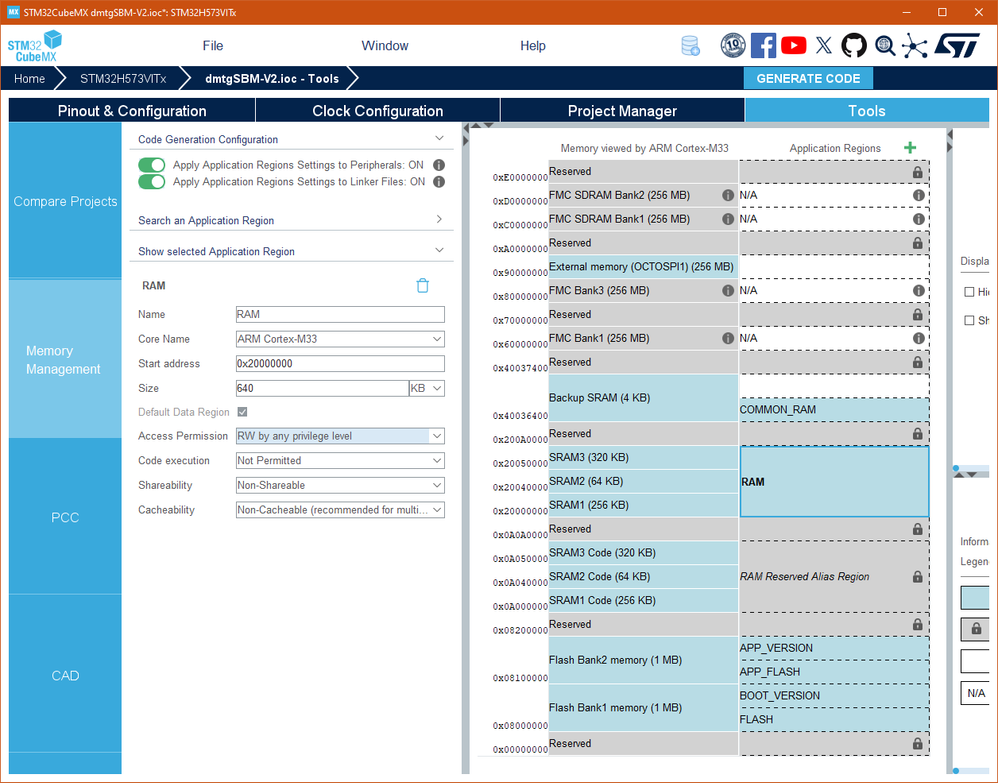Click the ST logo icon

(x=957, y=46)
